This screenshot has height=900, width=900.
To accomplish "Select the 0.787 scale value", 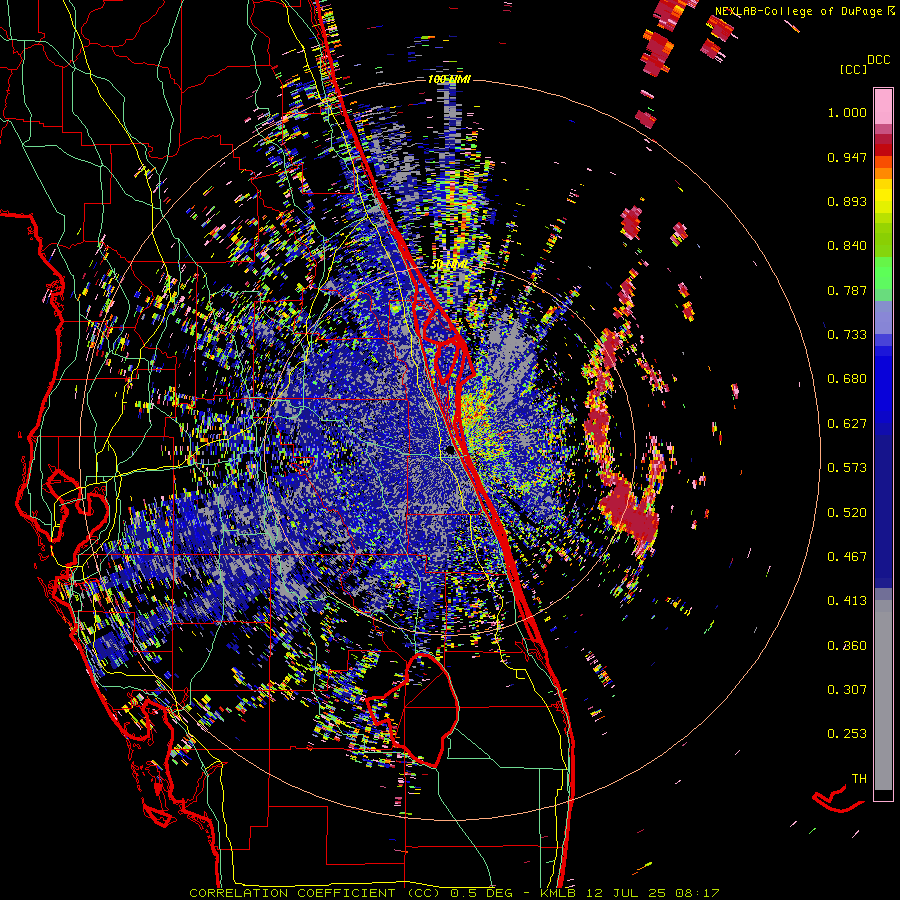I will [847, 290].
